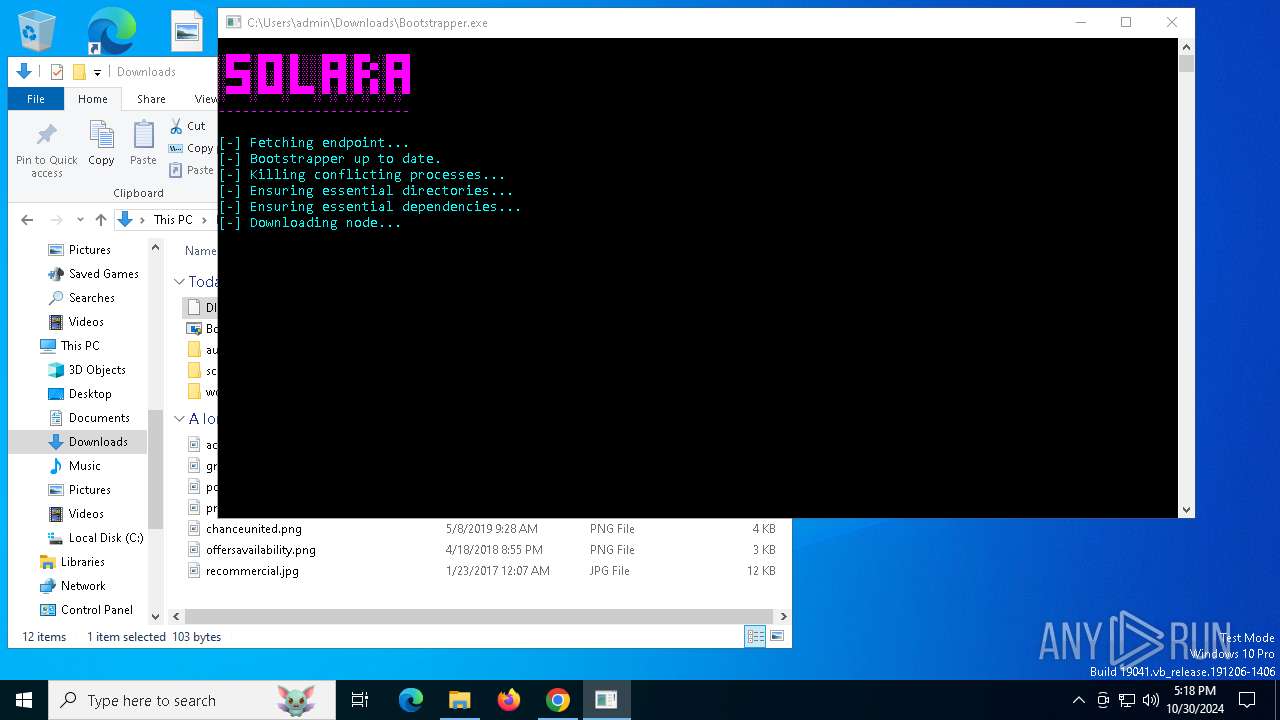Click the file list horizontal scrollbar
The image size is (1280, 720).
[479, 617]
